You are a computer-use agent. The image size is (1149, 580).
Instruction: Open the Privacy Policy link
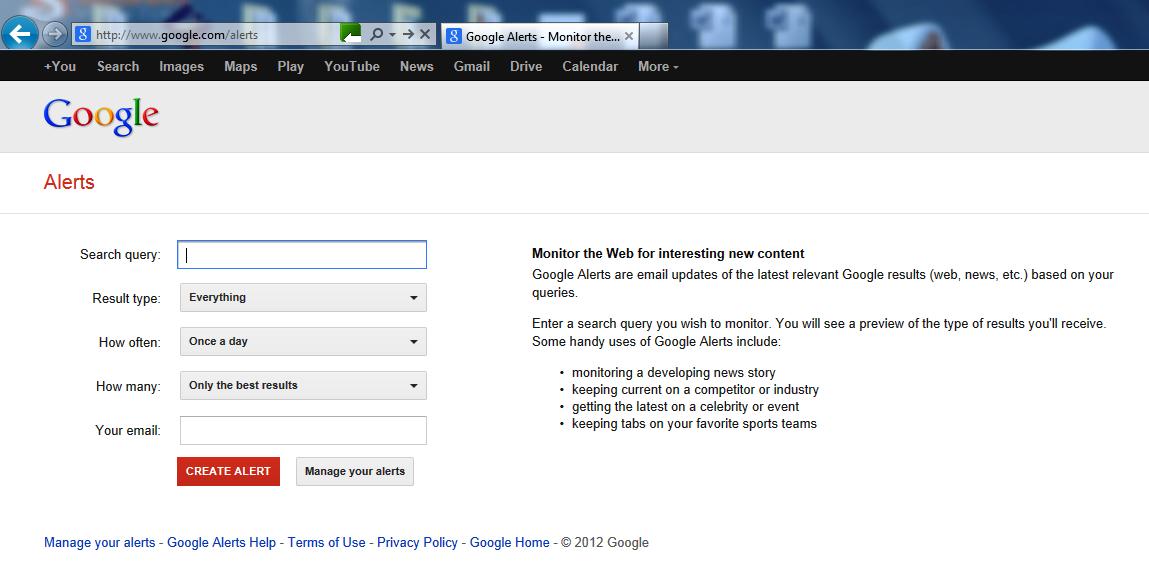[417, 543]
